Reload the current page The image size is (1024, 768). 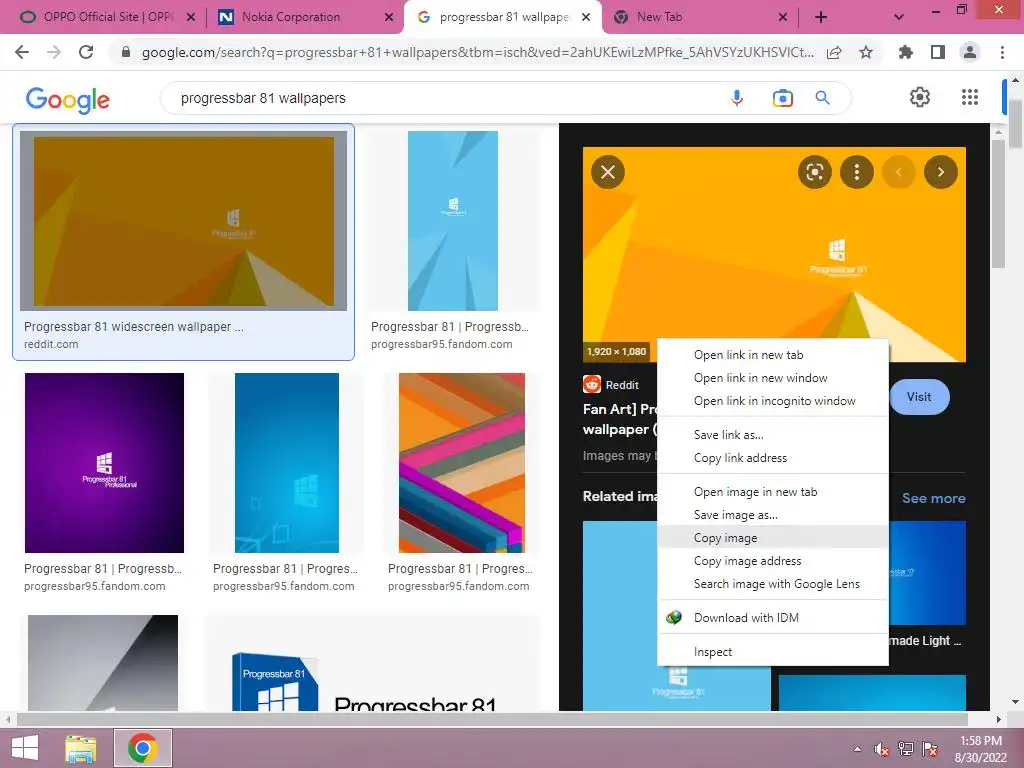click(86, 52)
